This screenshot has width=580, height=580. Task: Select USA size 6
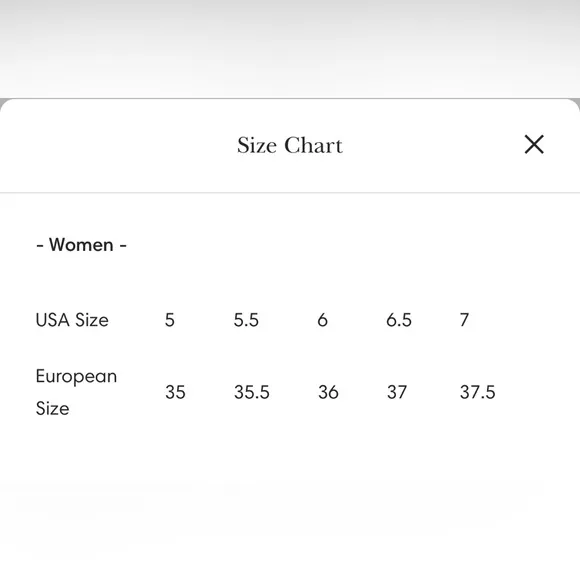click(322, 320)
